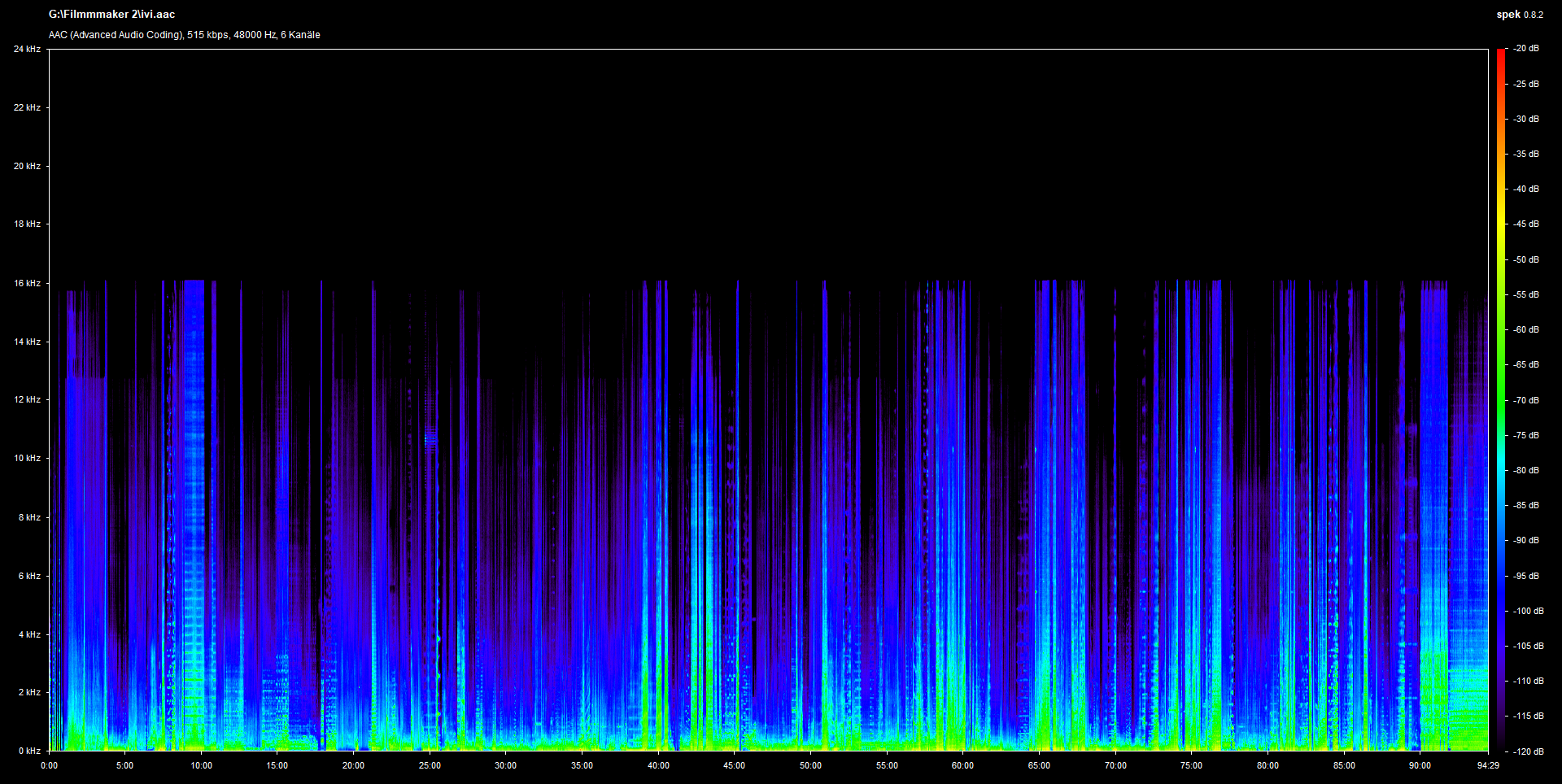The image size is (1562, 784).
Task: Select the 16 kHz frequency axis label
Action: [27, 283]
